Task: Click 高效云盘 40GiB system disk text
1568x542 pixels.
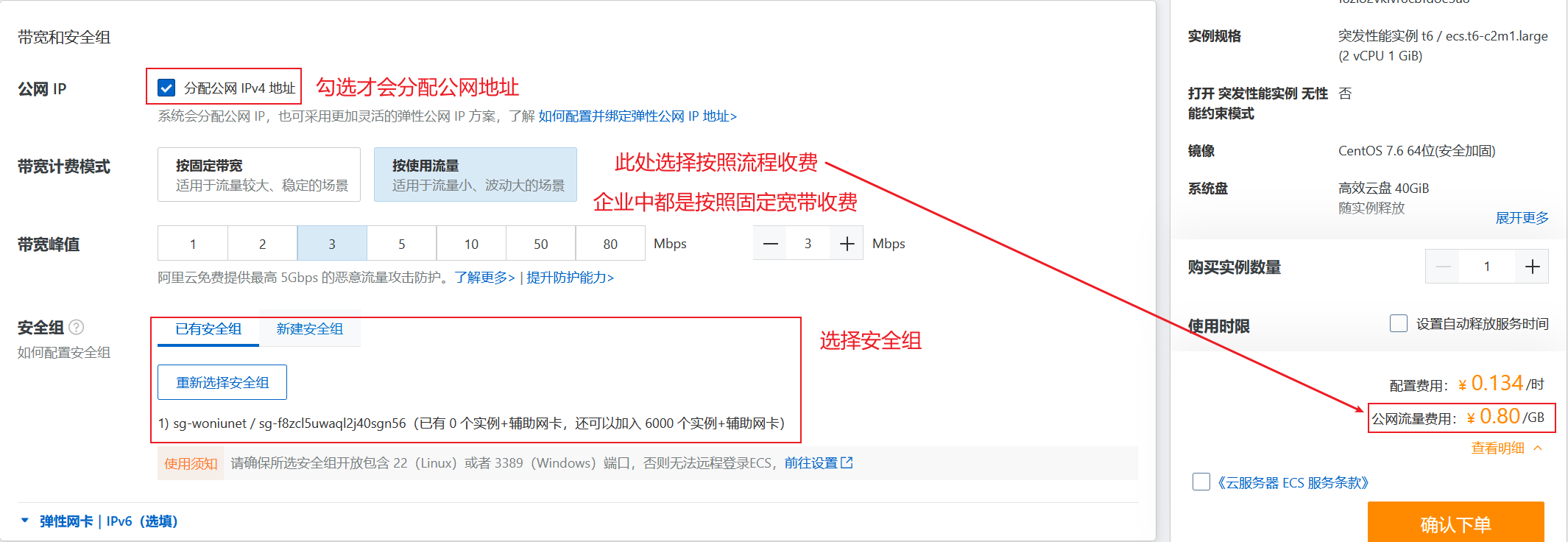Action: pos(1383,189)
